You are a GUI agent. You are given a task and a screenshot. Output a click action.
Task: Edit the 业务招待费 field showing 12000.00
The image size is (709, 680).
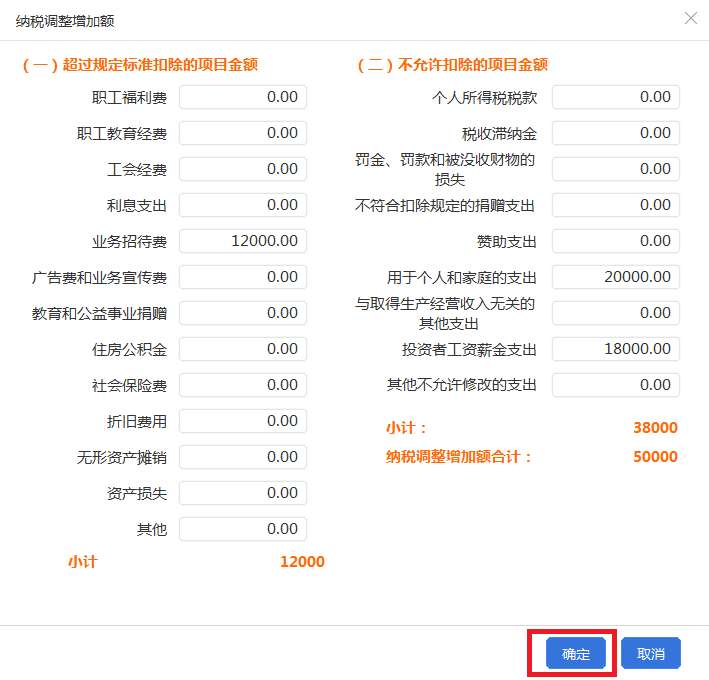(x=243, y=241)
